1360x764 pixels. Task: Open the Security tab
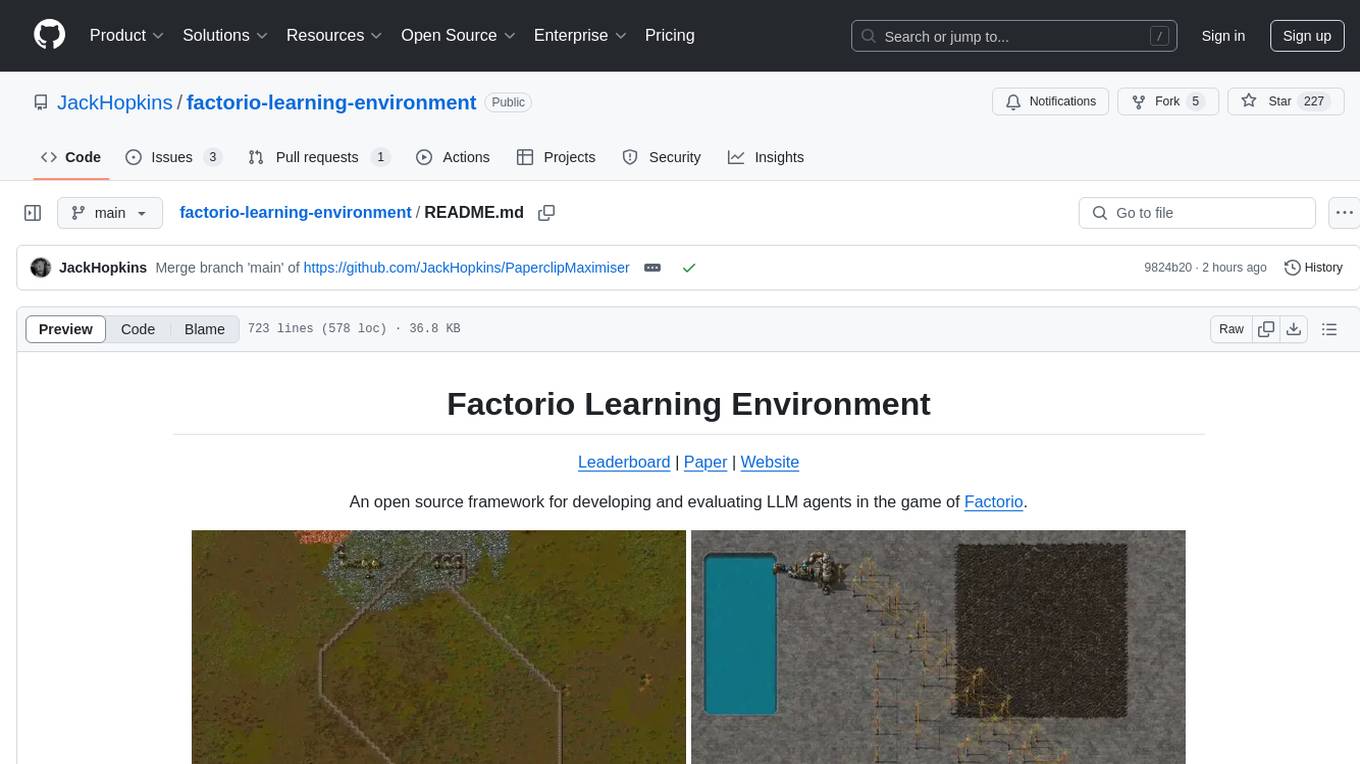click(661, 157)
